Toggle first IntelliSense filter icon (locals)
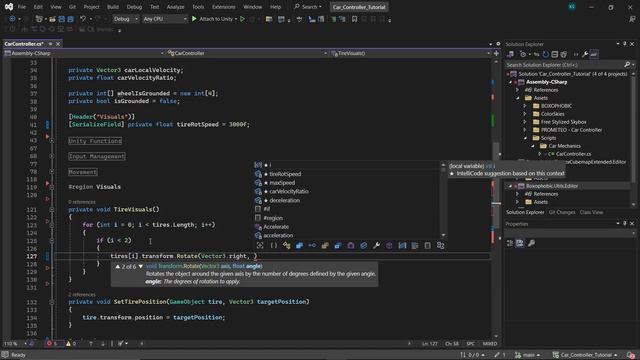 coord(260,245)
